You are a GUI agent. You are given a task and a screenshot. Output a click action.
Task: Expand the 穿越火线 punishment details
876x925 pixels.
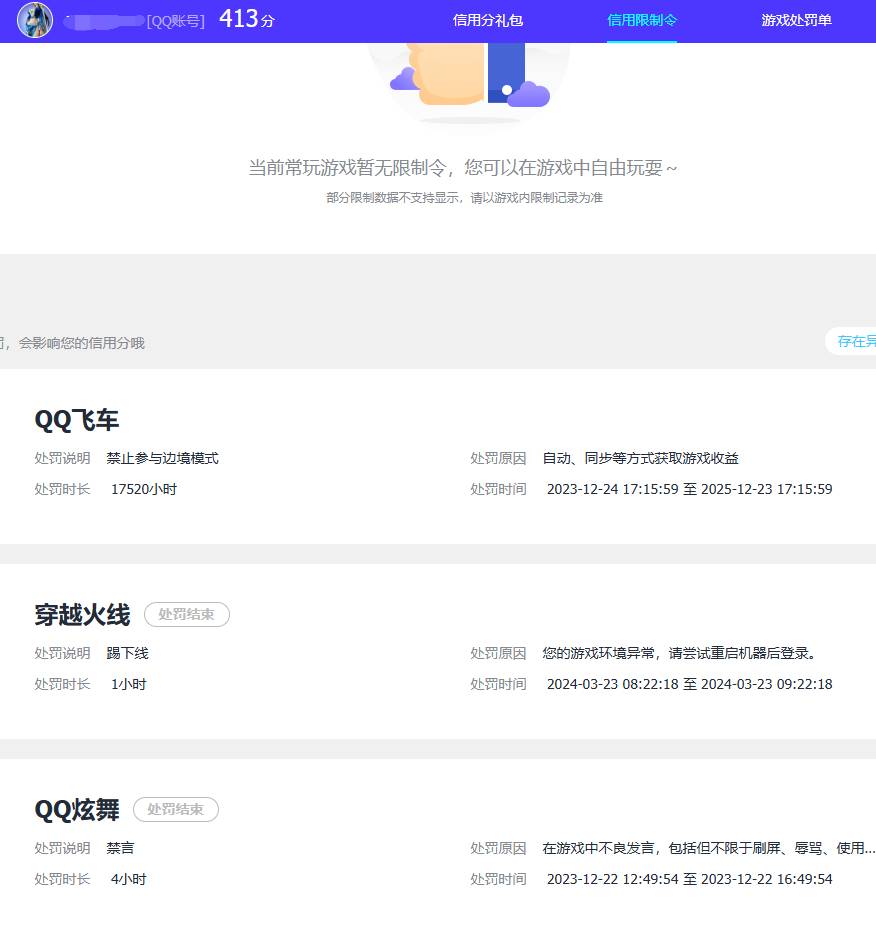438,650
